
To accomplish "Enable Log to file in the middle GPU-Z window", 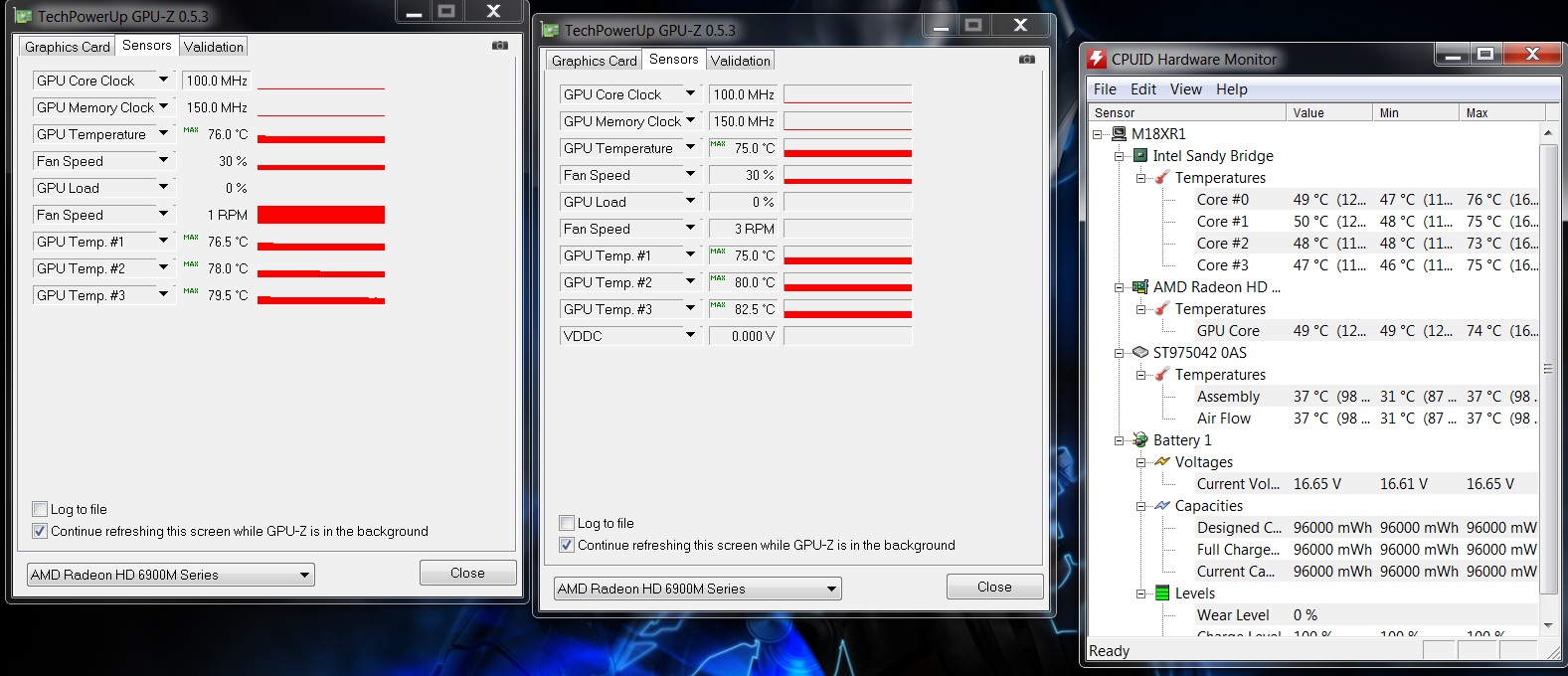I will pos(567,523).
